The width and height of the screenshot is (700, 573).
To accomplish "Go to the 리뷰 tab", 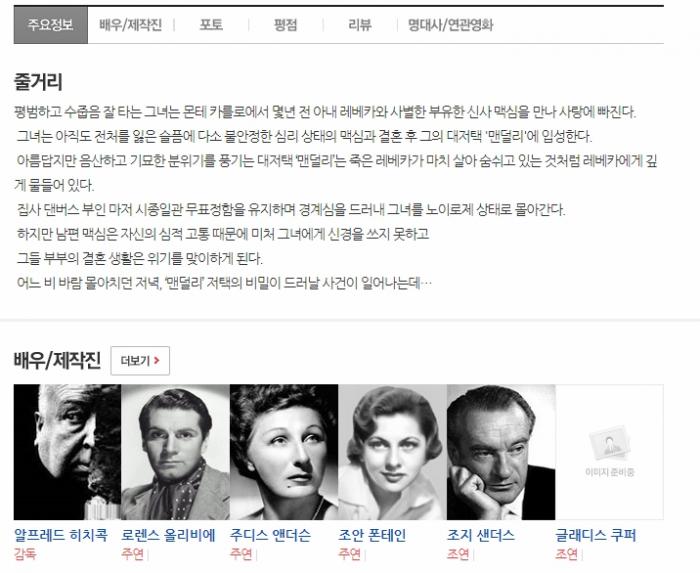I will click(x=360, y=25).
